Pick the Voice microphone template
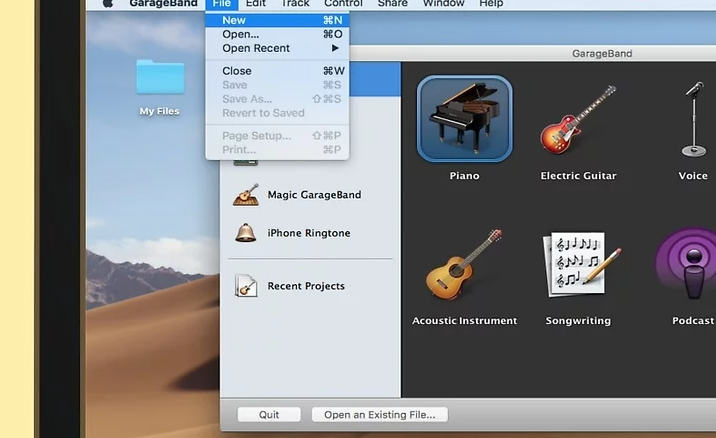This screenshot has height=438, width=716. pos(694,120)
